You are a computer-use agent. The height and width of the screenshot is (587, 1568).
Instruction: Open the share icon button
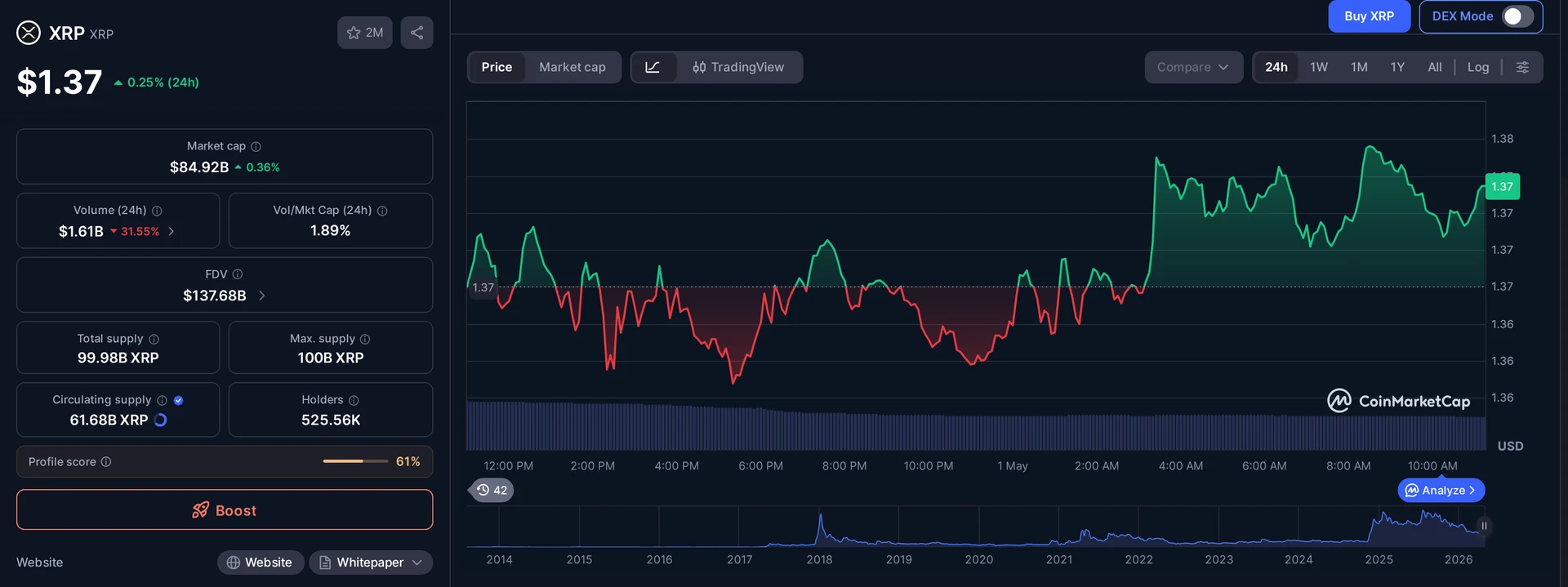(416, 33)
